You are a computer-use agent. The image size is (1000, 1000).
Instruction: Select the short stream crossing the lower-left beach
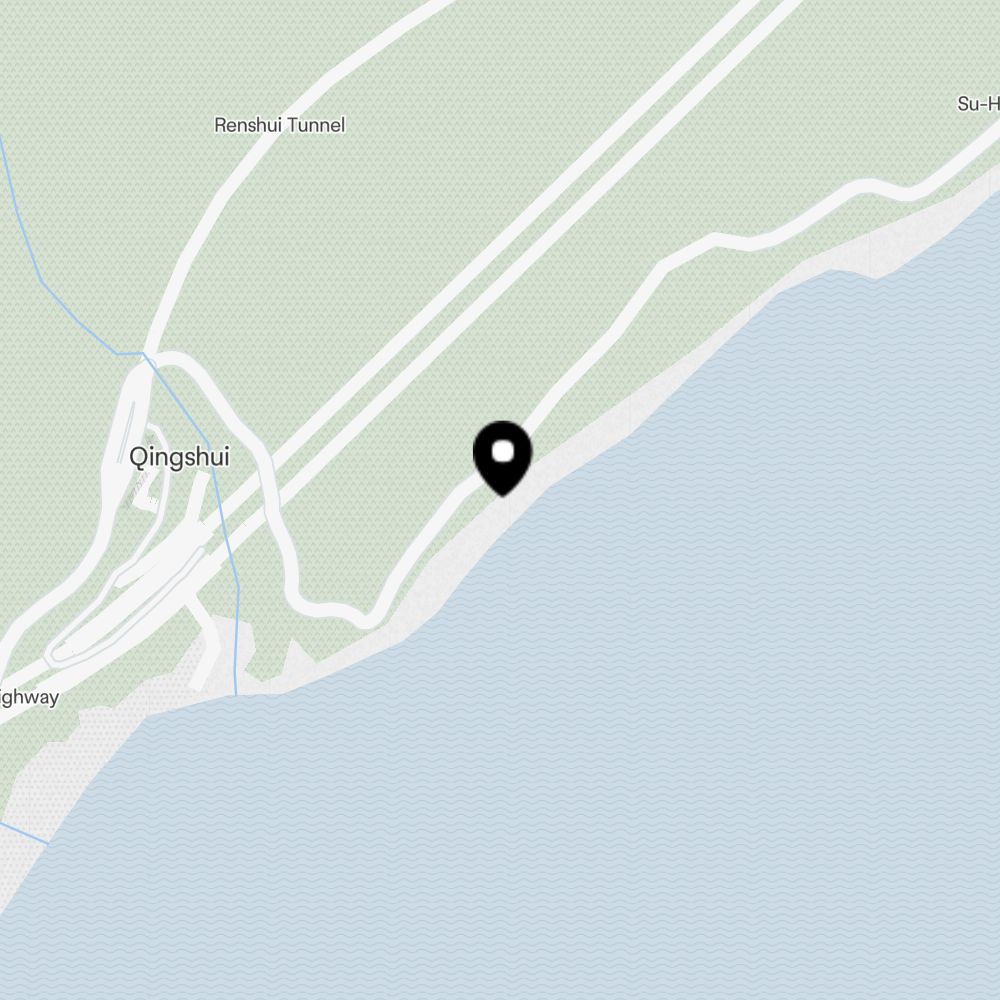[x=24, y=833]
